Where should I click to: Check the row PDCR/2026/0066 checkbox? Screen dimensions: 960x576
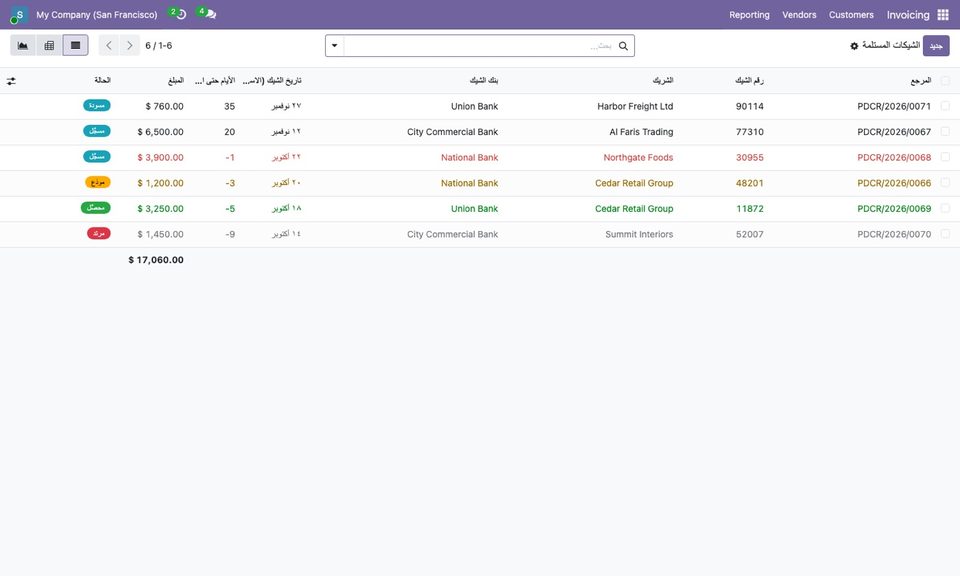pos(945,183)
